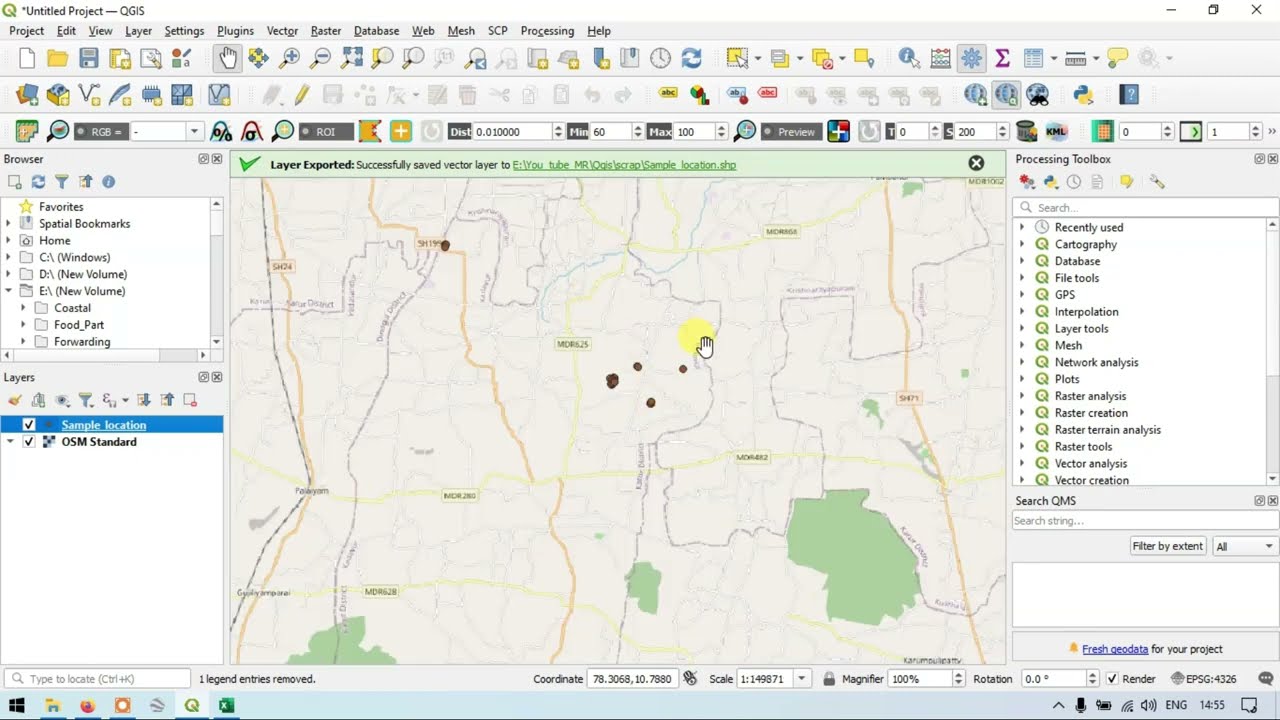Open the RGB band combination dropdown
The height and width of the screenshot is (720, 1280).
point(195,132)
